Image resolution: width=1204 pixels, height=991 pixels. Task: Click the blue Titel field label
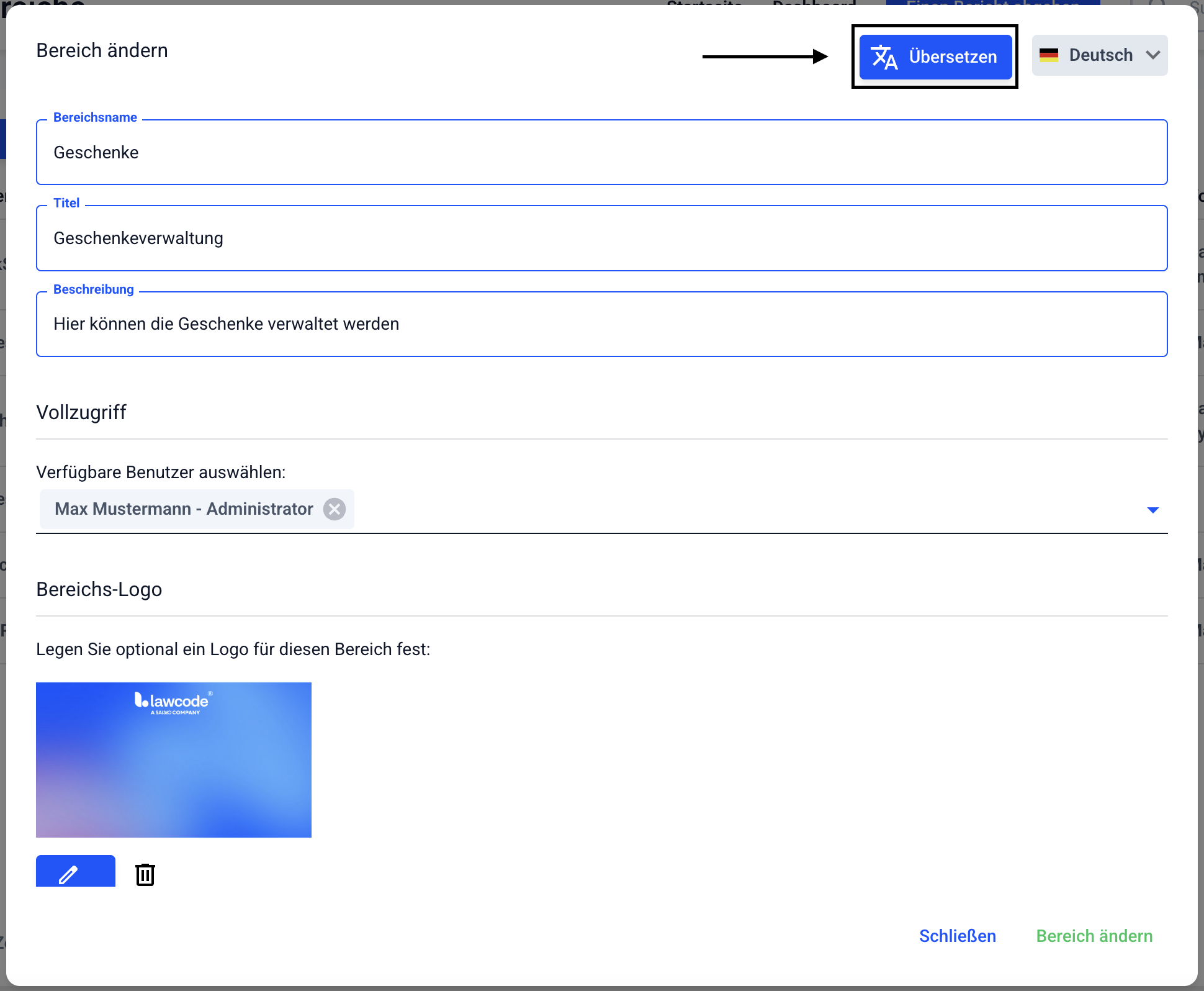(x=66, y=203)
